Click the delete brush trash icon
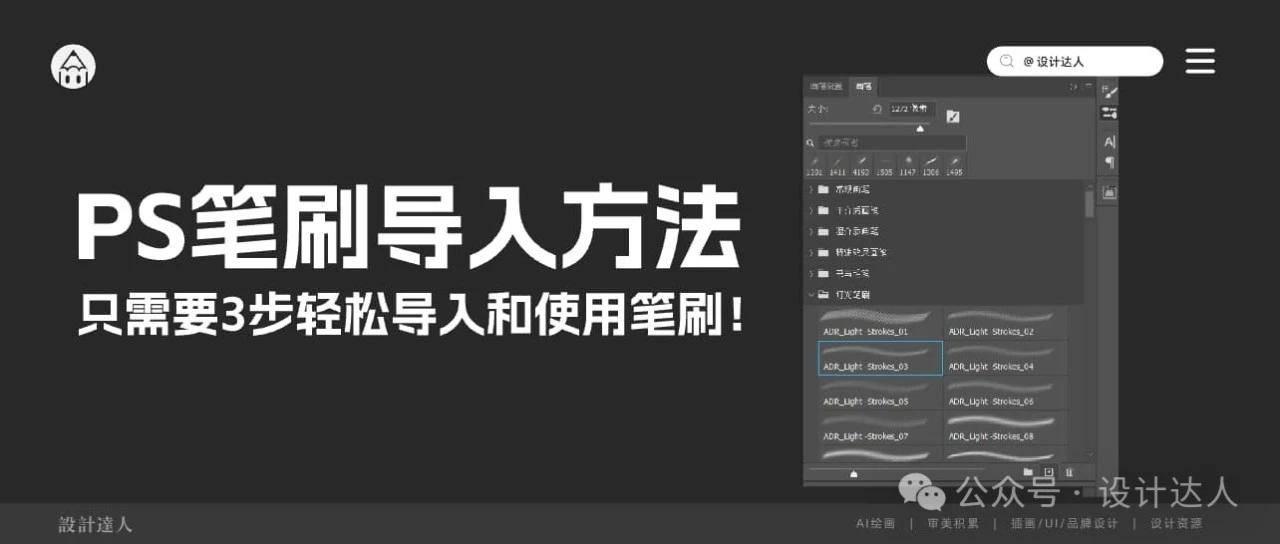1280x544 pixels. coord(1069,472)
